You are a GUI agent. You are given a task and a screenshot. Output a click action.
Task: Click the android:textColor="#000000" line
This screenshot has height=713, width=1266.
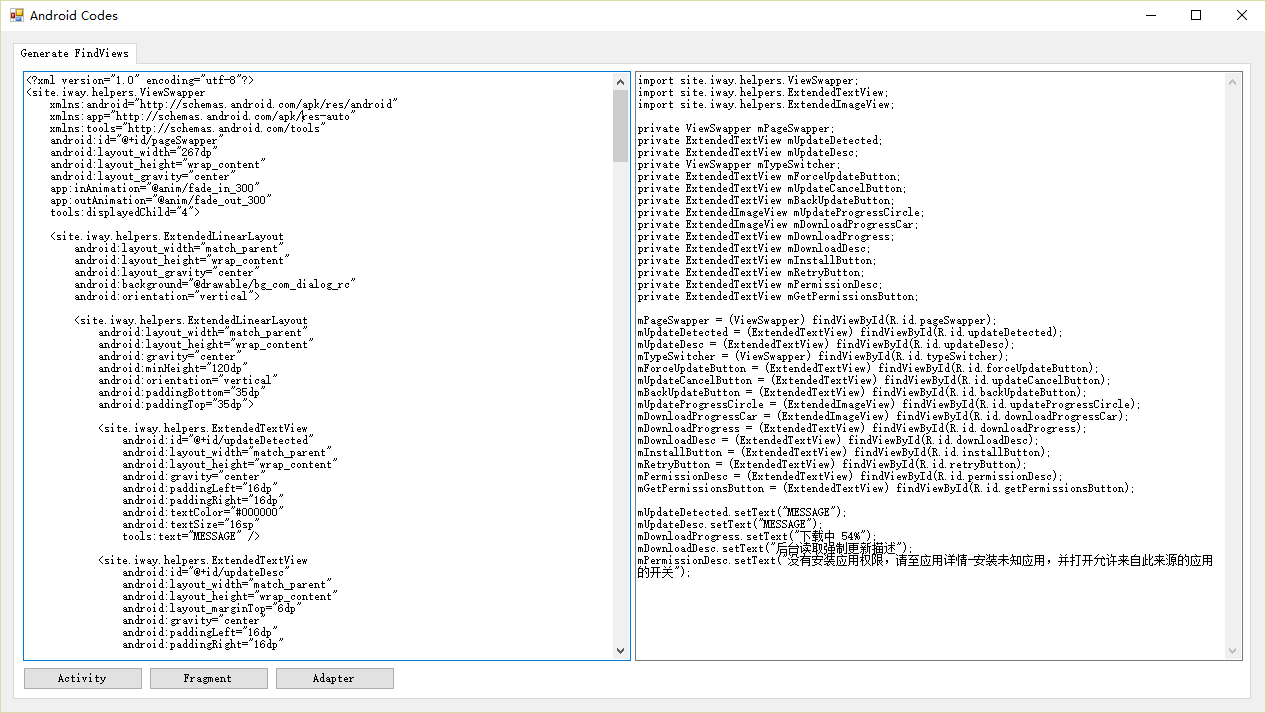tap(203, 512)
